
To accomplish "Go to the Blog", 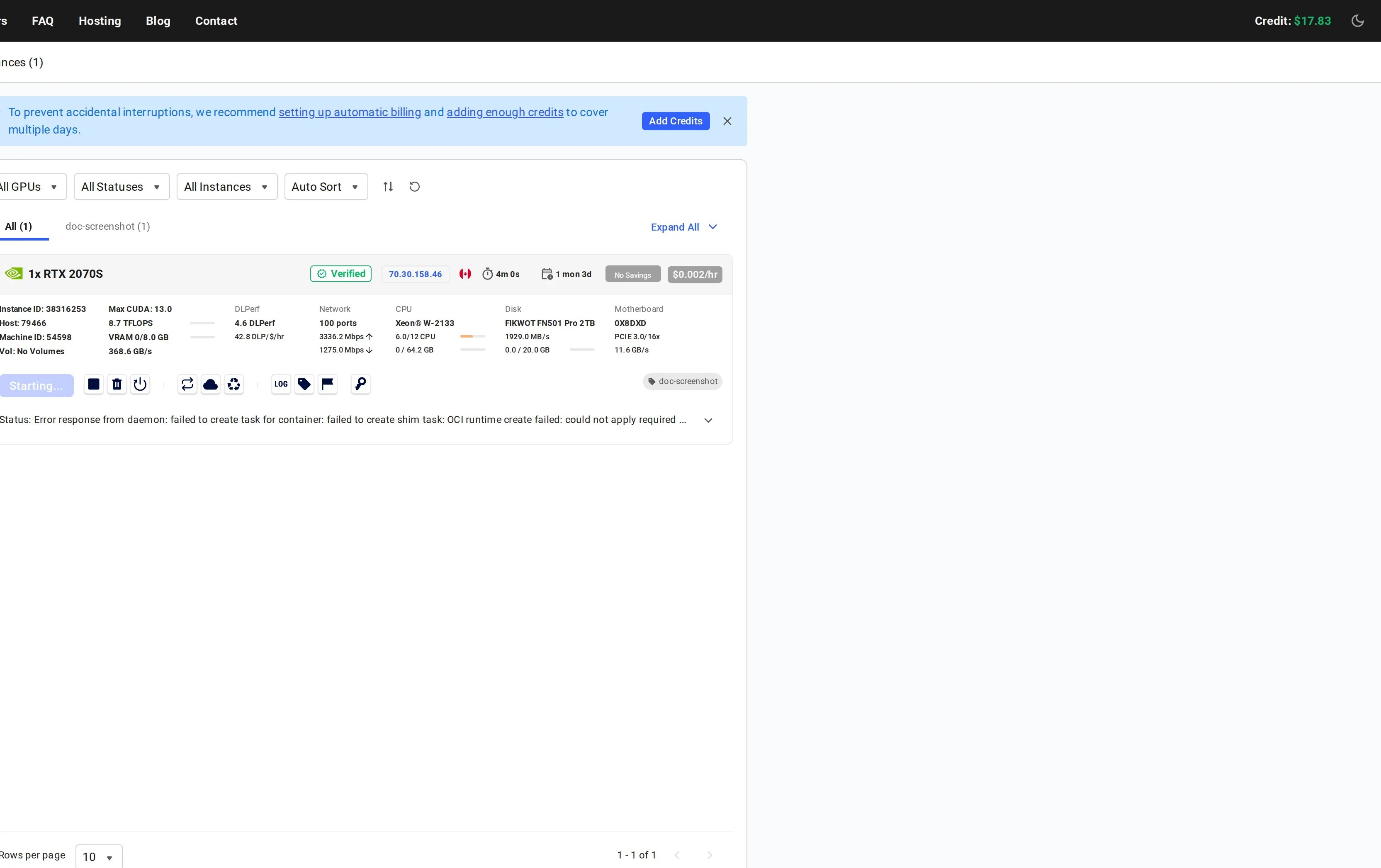I will [x=158, y=21].
